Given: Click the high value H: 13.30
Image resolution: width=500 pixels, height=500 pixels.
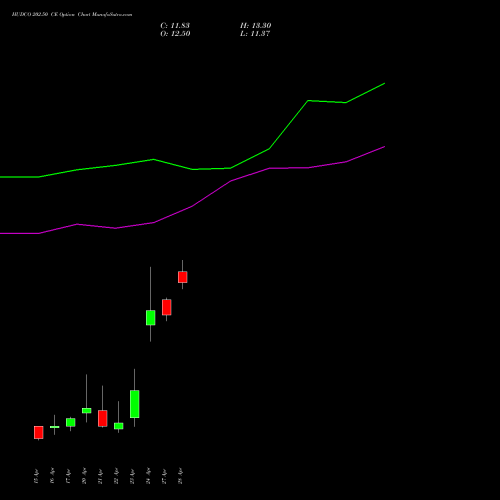Looking at the screenshot, I should [x=256, y=26].
